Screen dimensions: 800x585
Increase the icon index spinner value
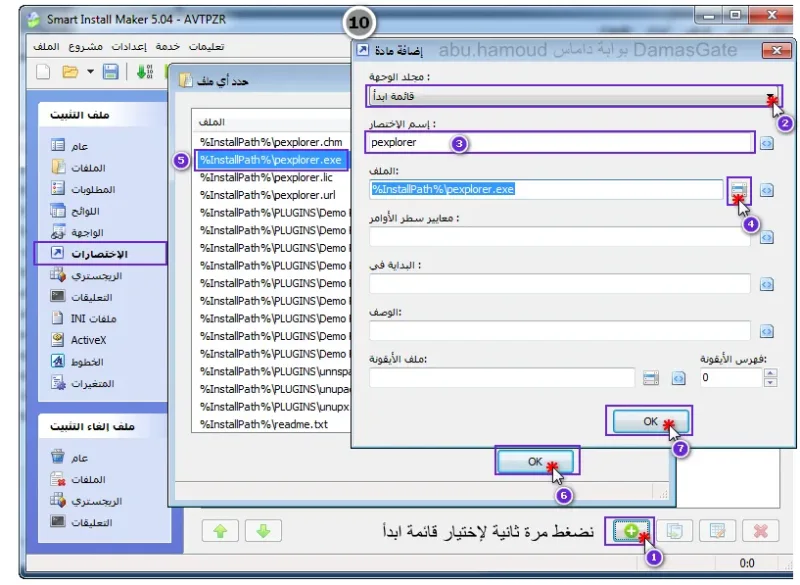pyautogui.click(x=770, y=373)
